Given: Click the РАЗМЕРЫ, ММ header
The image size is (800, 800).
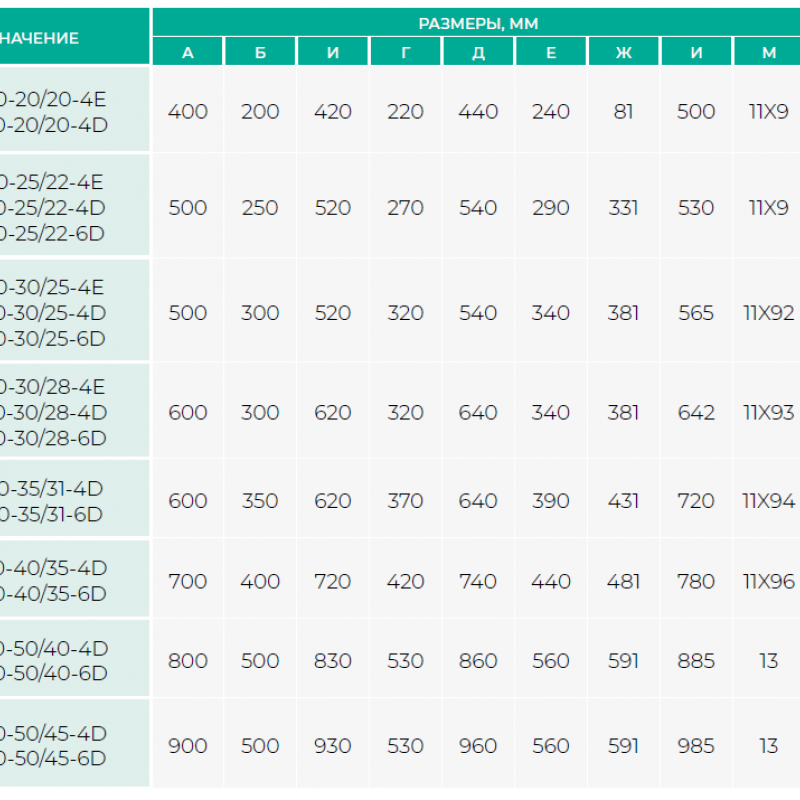Looking at the screenshot, I should coord(478,23).
